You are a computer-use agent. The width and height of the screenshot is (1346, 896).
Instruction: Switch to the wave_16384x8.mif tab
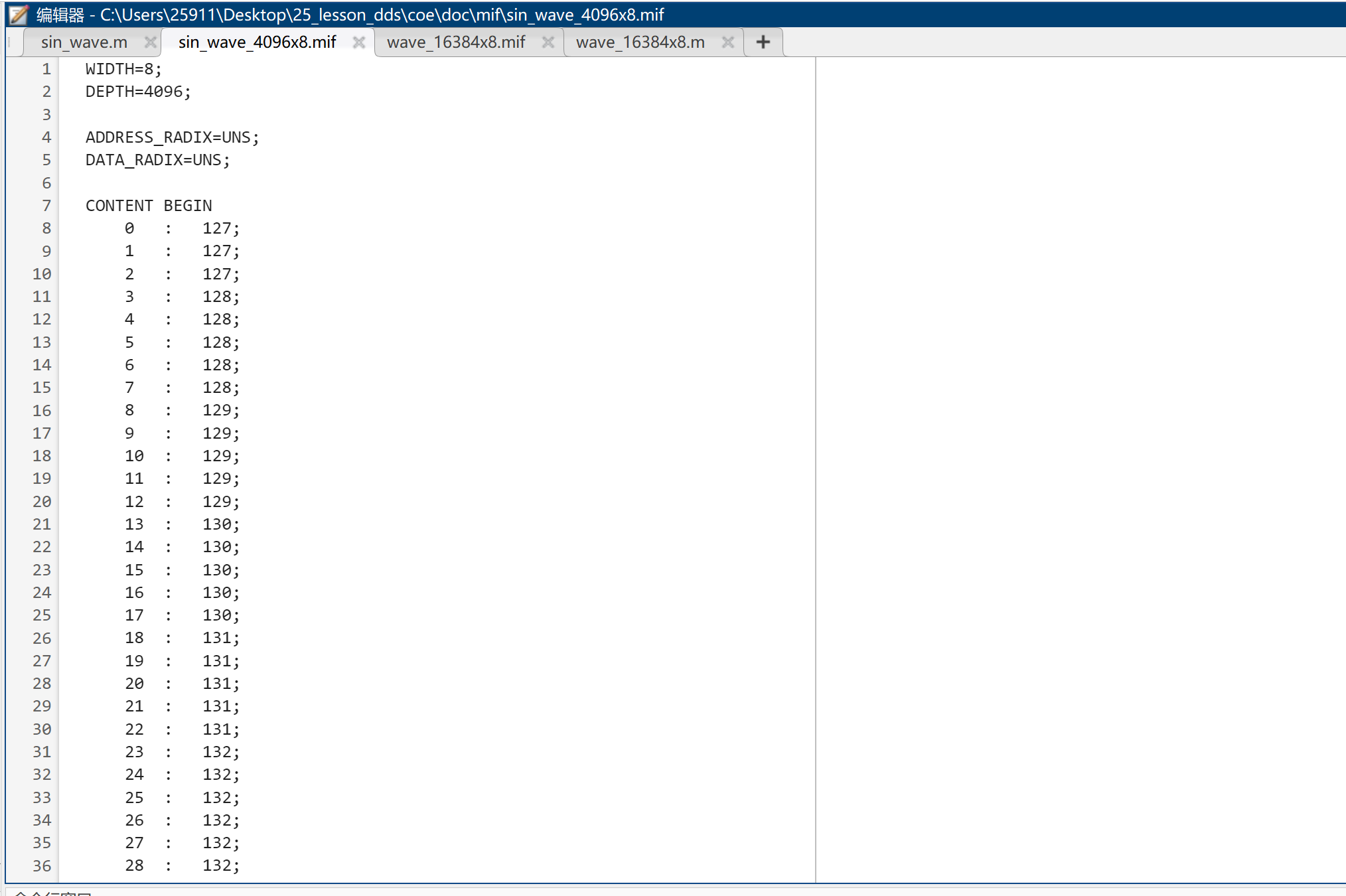click(x=456, y=42)
